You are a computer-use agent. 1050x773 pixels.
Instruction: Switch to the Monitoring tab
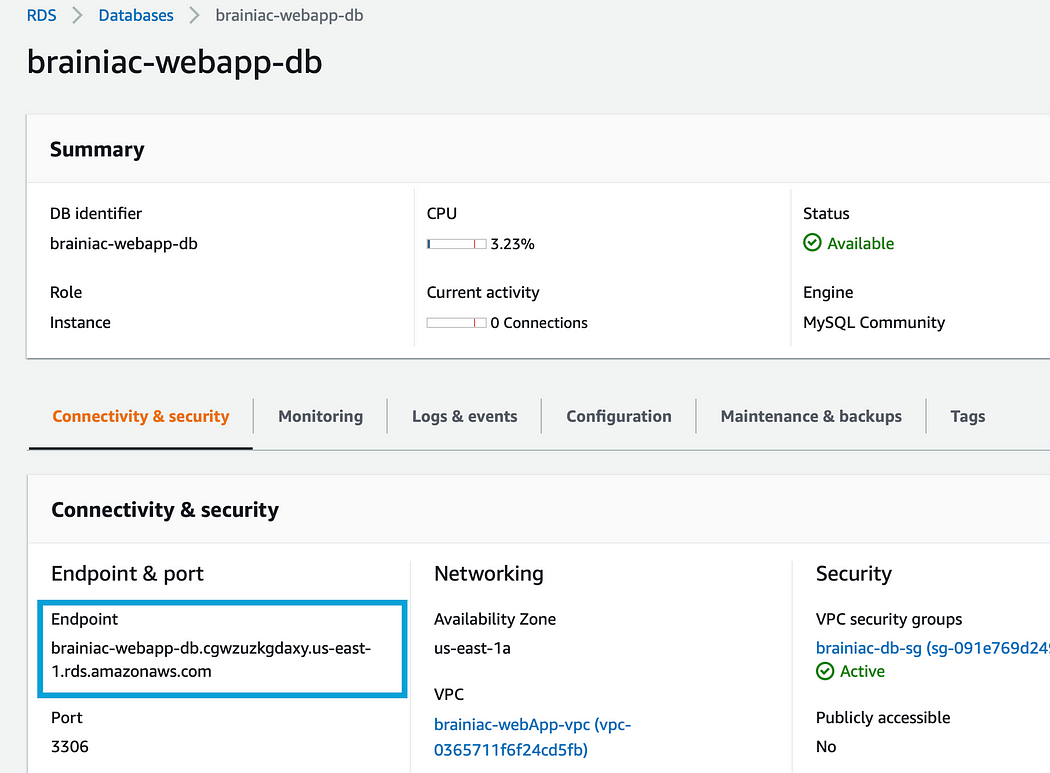pyautogui.click(x=321, y=416)
